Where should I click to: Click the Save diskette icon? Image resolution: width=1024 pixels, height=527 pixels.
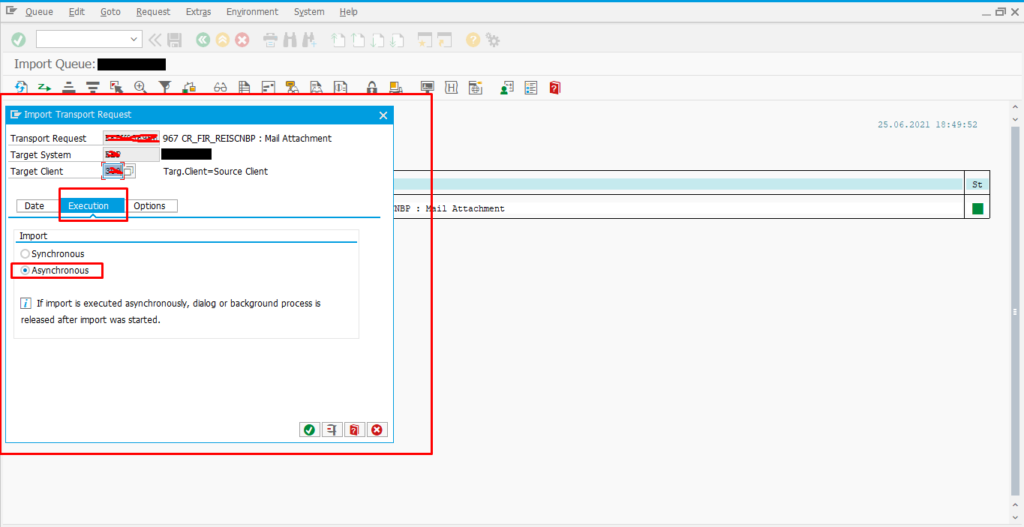click(x=174, y=40)
